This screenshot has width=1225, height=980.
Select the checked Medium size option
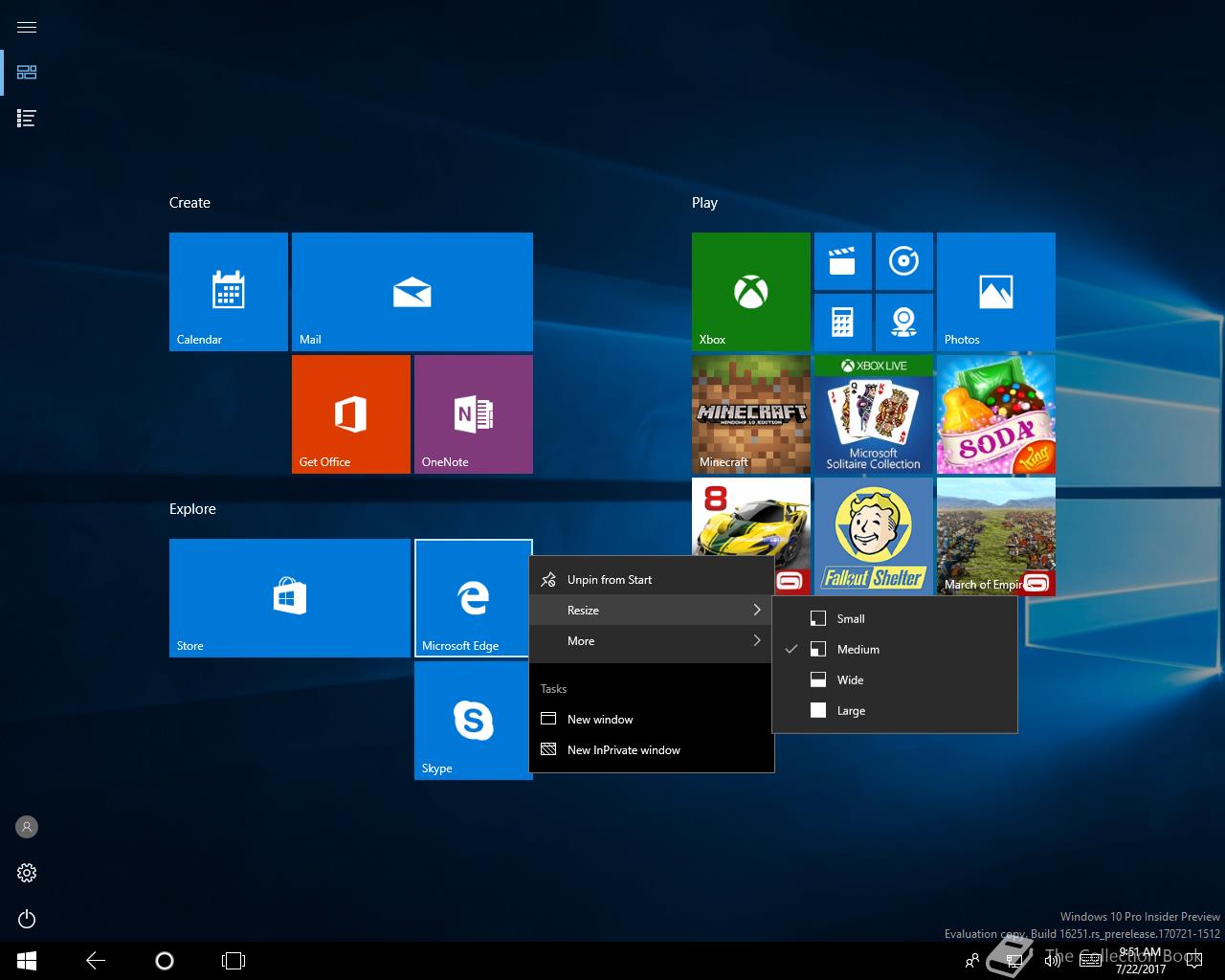click(895, 650)
